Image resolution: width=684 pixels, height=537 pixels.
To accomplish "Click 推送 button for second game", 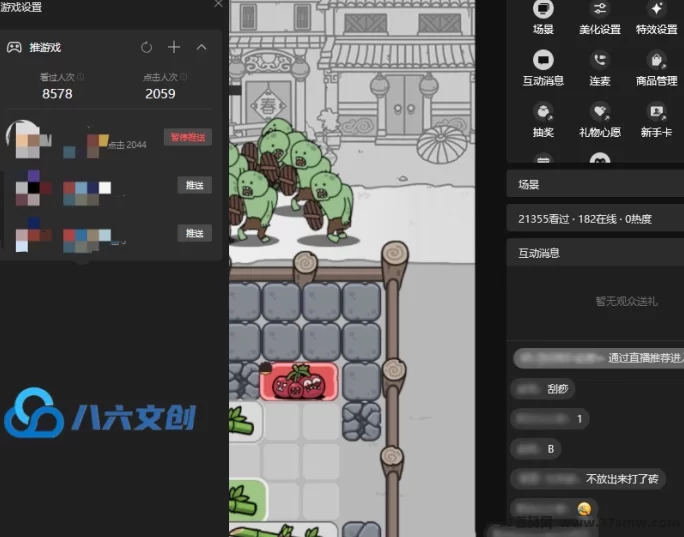I will click(194, 185).
